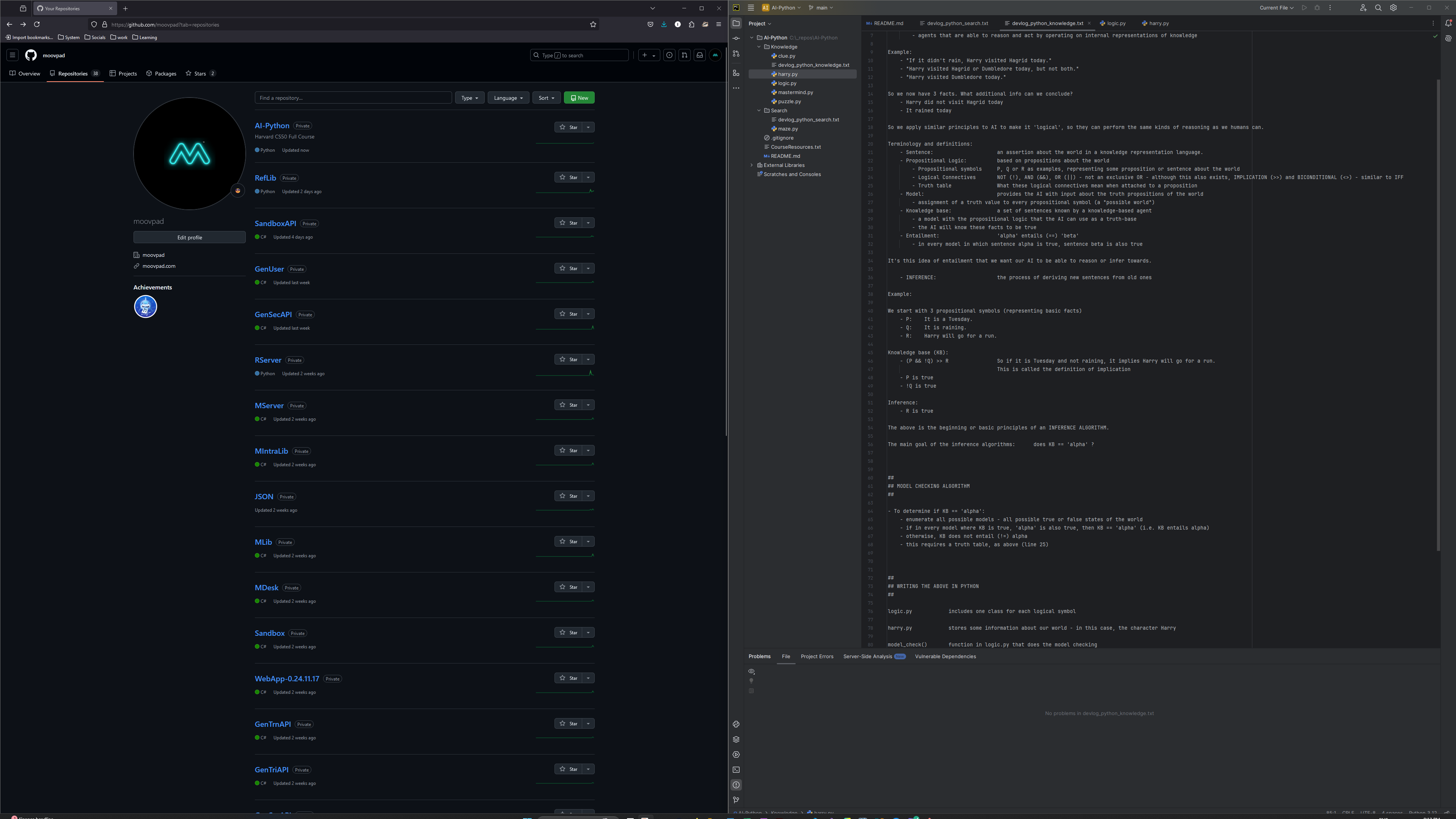Image resolution: width=1456 pixels, height=819 pixels.
Task: Open the Project tool window folder icon
Action: coord(736,23)
